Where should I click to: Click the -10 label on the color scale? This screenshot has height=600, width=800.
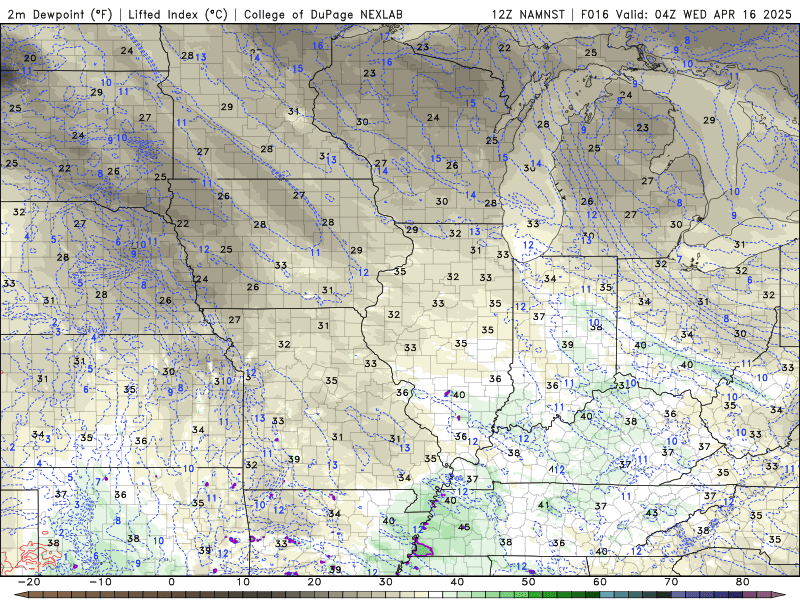tap(100, 582)
